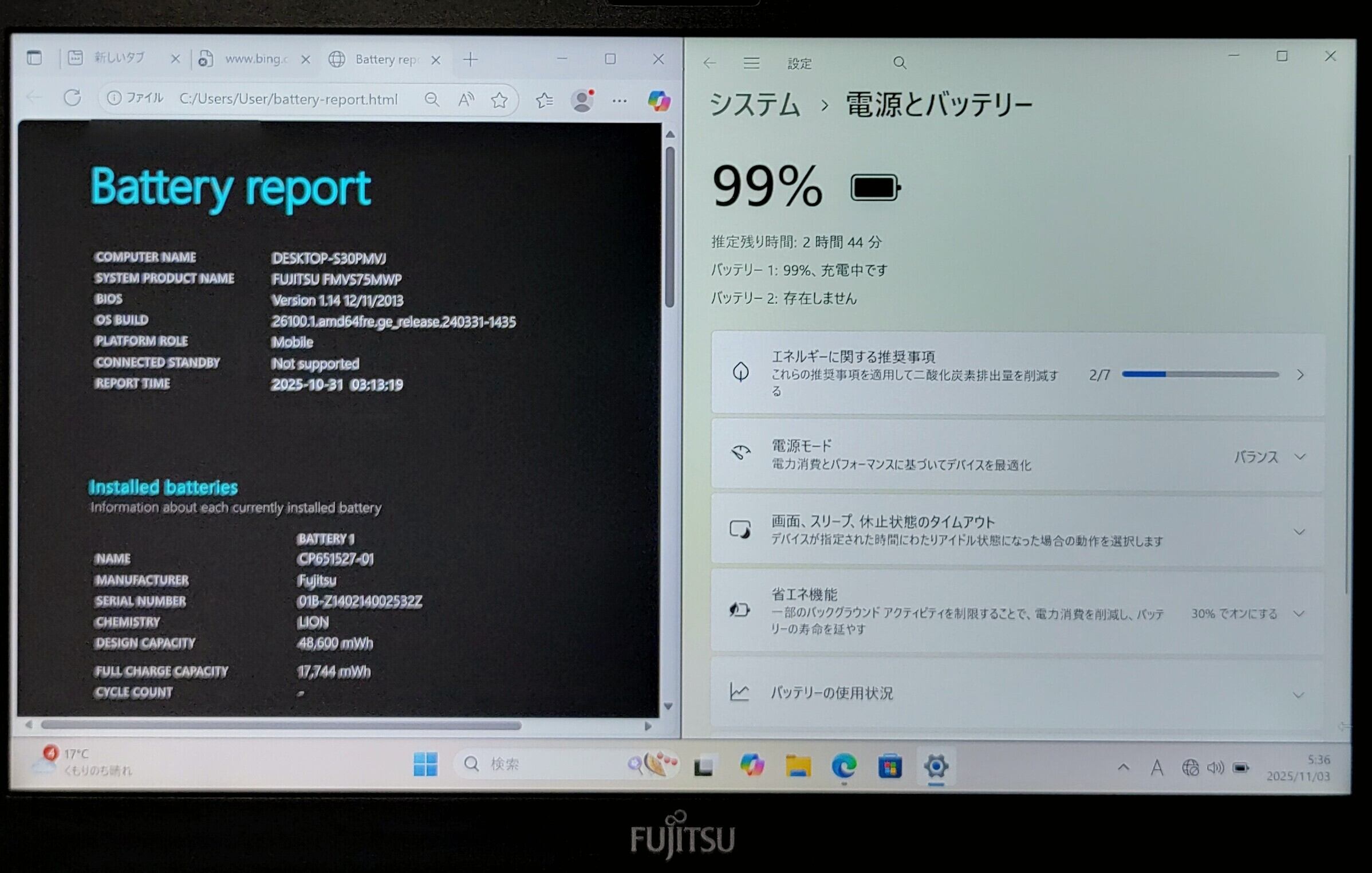
Task: Go back in Settings app
Action: 709,63
